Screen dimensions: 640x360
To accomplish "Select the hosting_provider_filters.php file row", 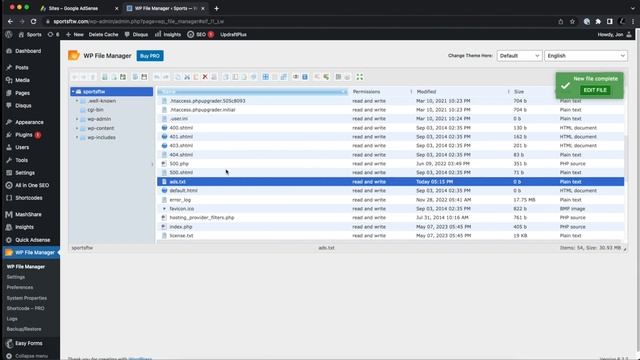I will pyautogui.click(x=391, y=218).
